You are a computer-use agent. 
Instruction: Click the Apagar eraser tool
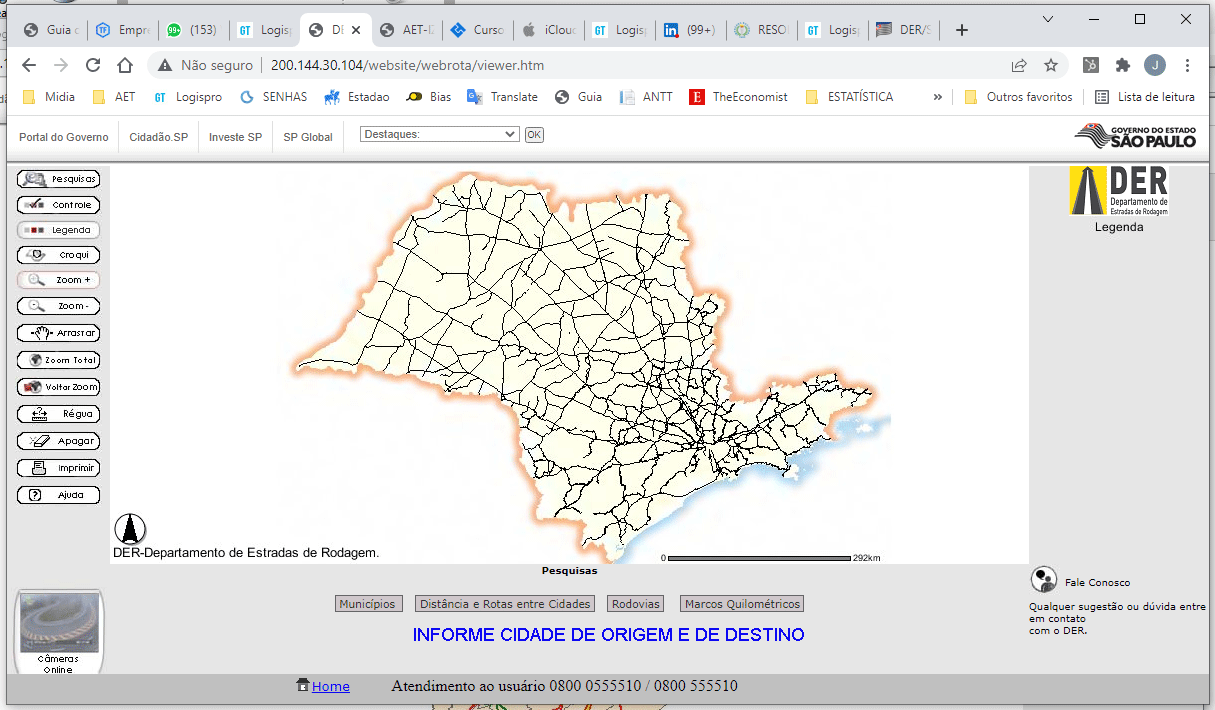58,440
